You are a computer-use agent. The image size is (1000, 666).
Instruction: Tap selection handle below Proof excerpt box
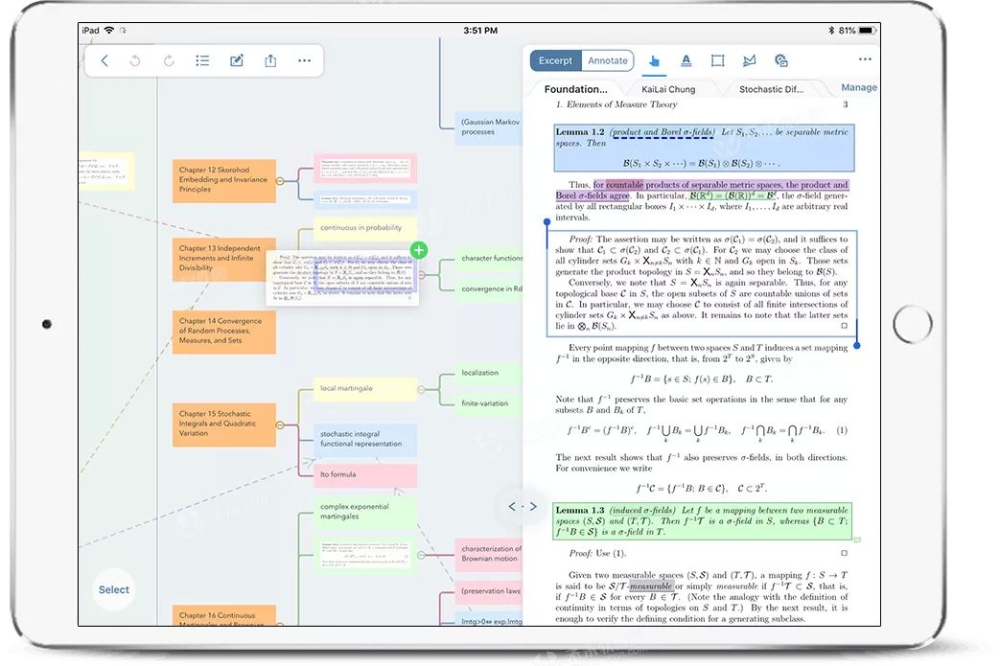[x=857, y=346]
